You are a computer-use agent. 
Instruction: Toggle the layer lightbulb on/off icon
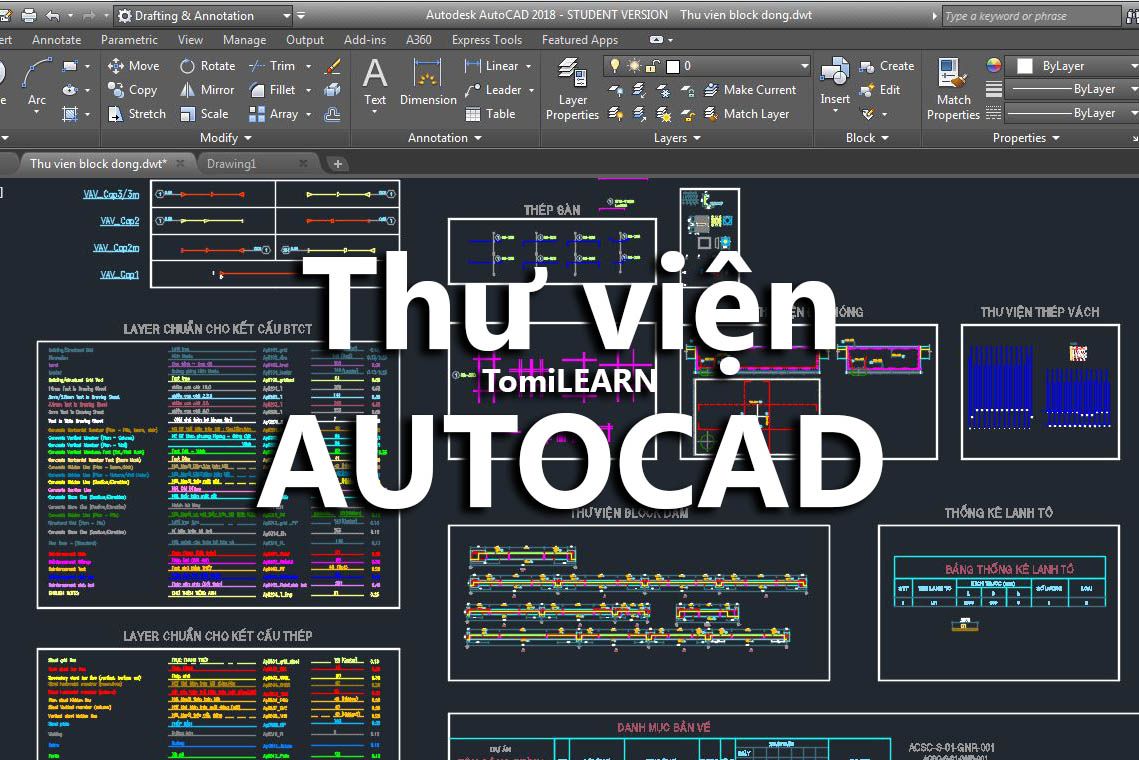point(614,66)
